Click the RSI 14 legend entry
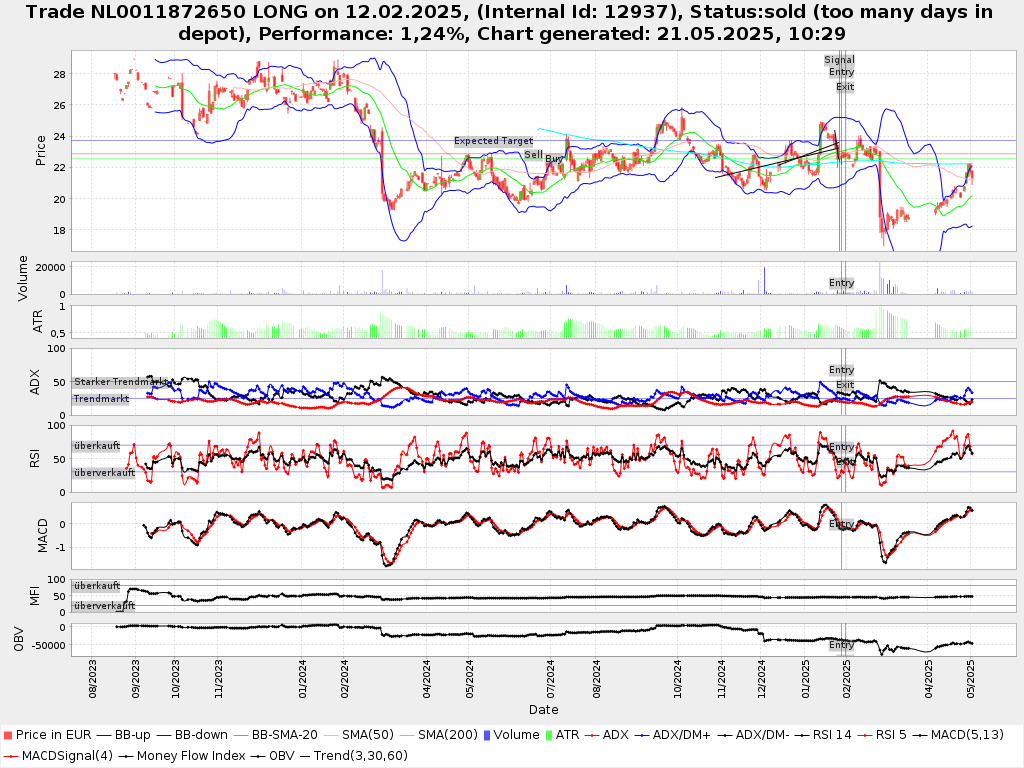Image resolution: width=1024 pixels, height=768 pixels. click(x=829, y=735)
